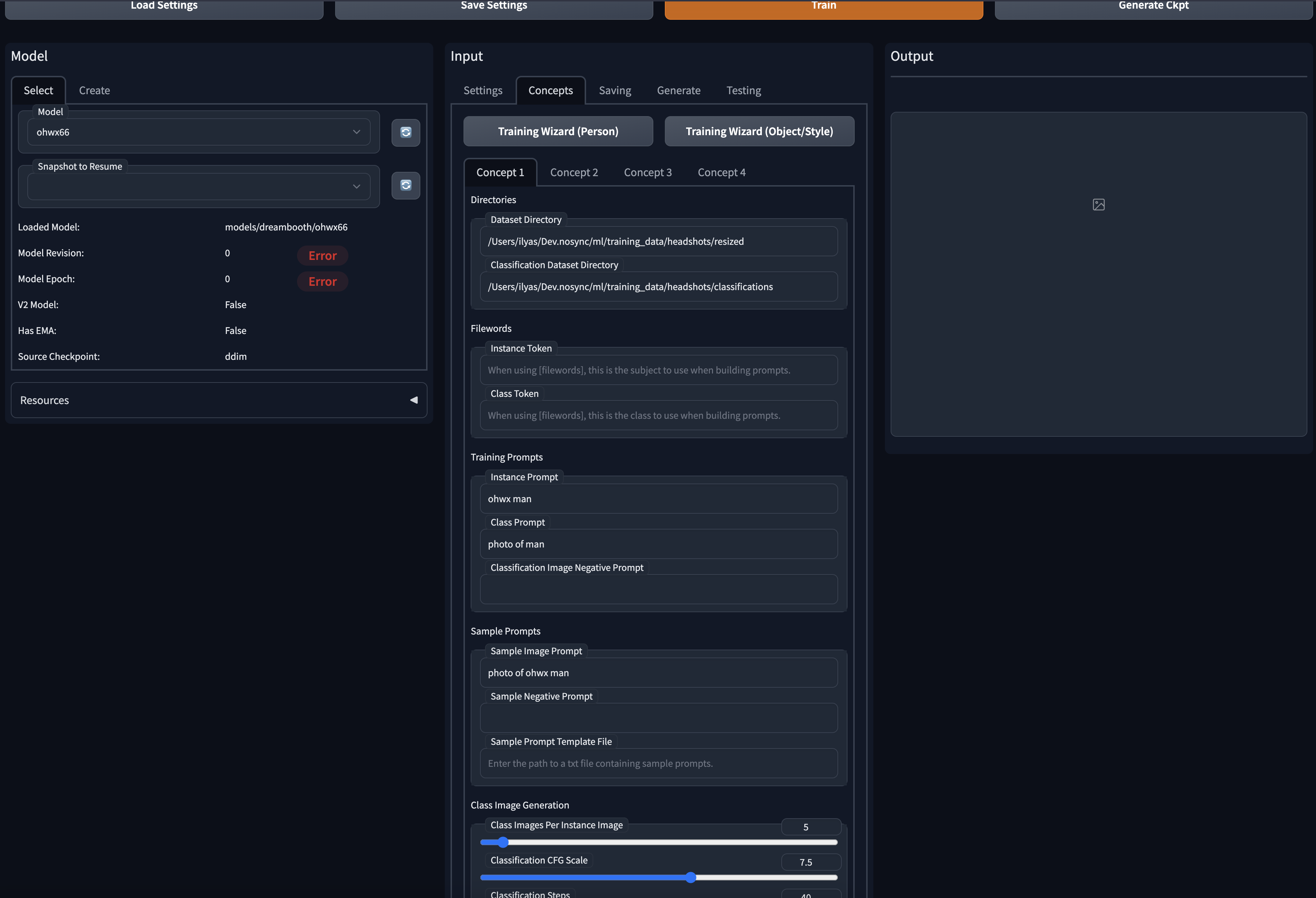Focus the Instance Token input field
The image size is (1316, 898).
click(659, 370)
